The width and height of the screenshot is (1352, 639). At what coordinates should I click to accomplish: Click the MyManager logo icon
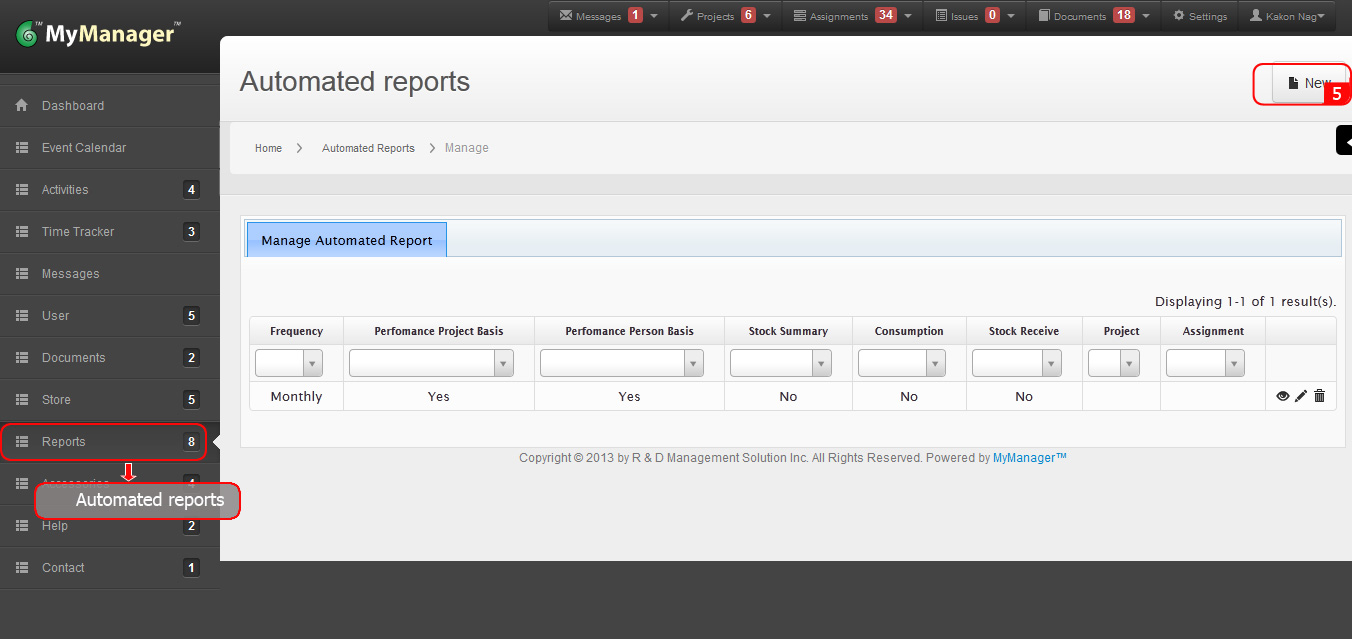(27, 35)
